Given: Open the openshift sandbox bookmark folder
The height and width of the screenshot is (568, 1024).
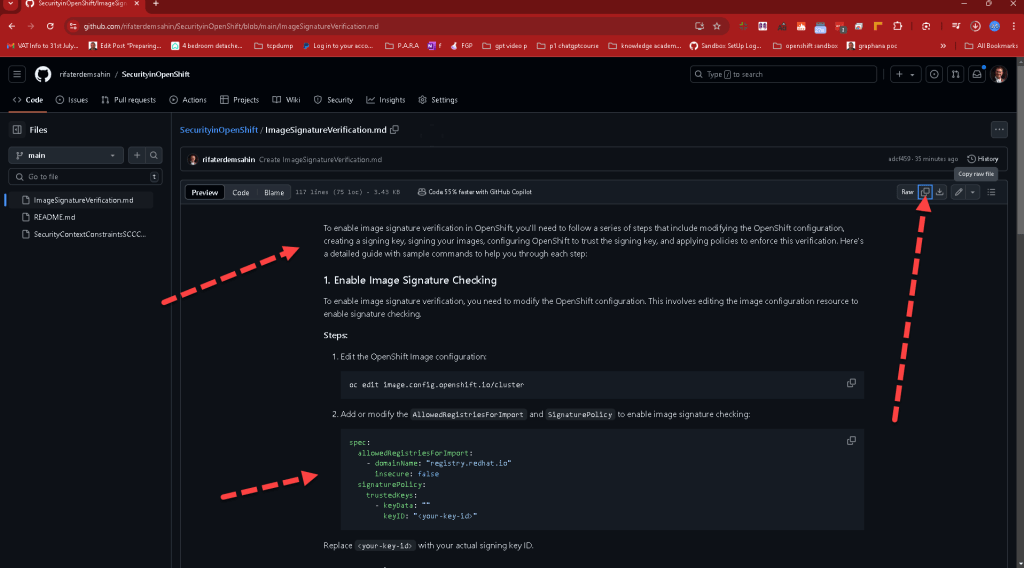Looking at the screenshot, I should 805,46.
